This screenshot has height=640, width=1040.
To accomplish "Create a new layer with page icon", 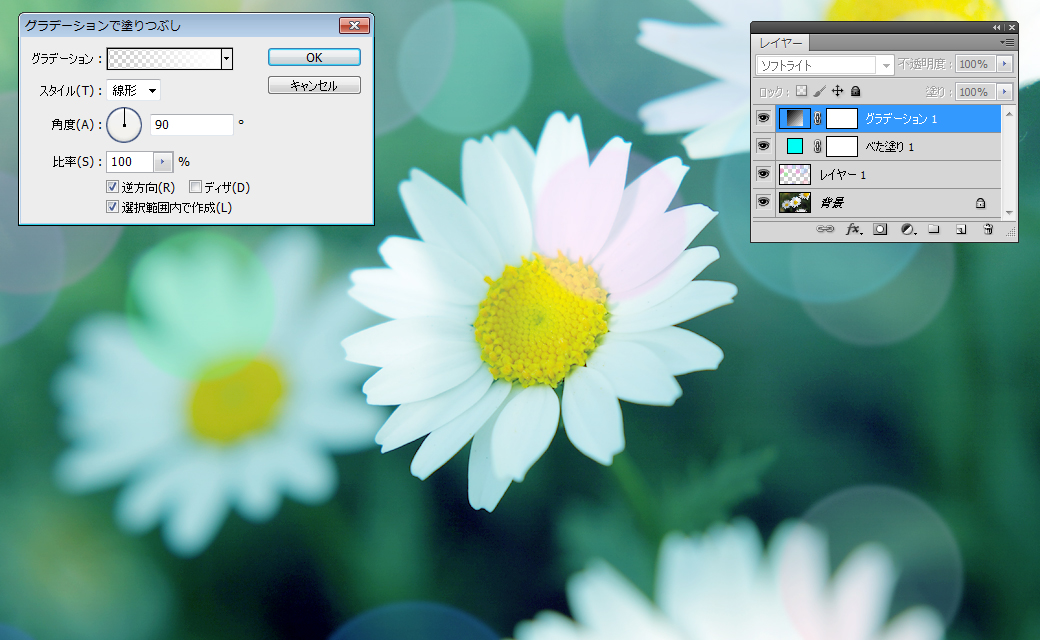I will [961, 229].
